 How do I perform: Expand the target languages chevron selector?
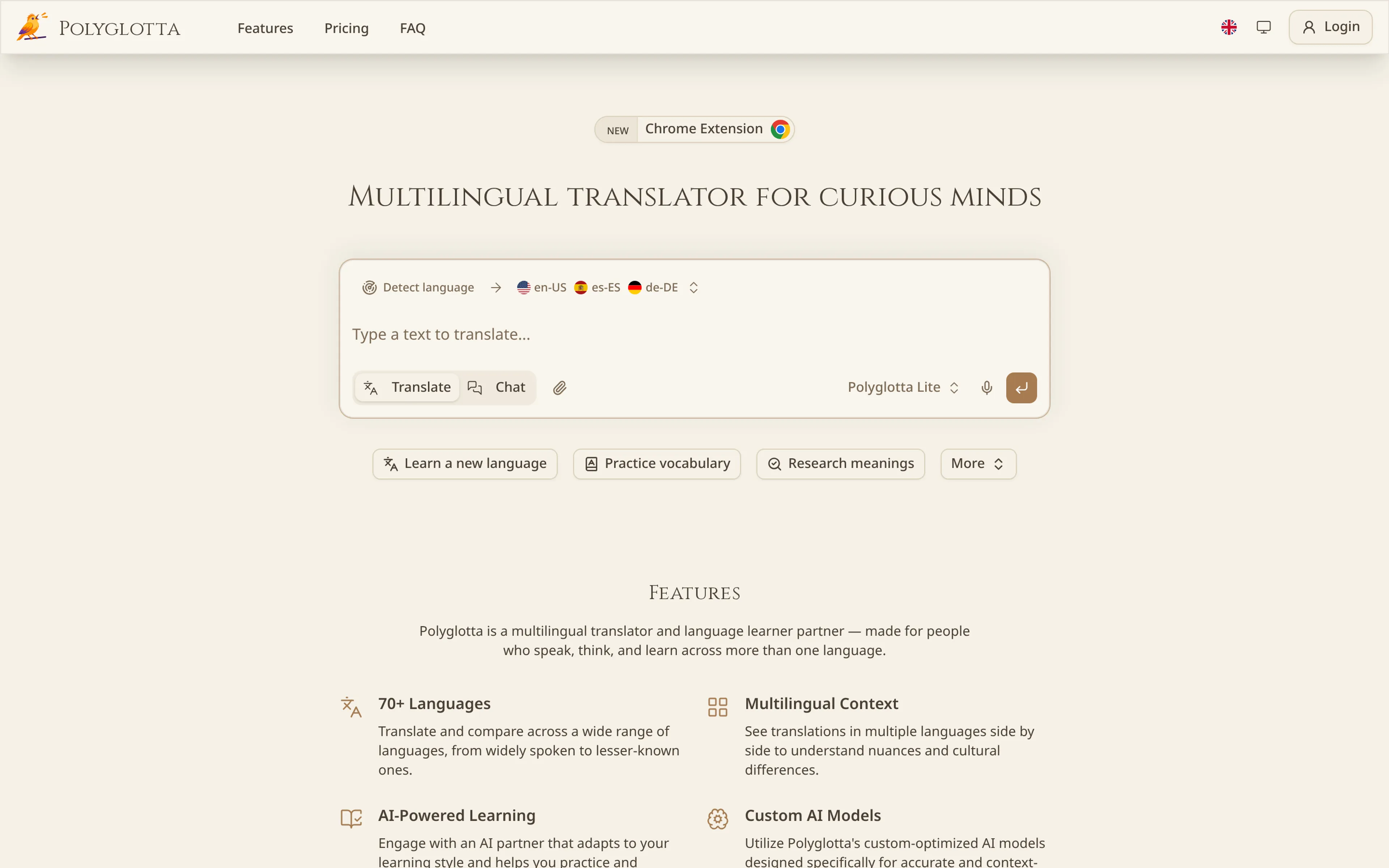pos(693,288)
